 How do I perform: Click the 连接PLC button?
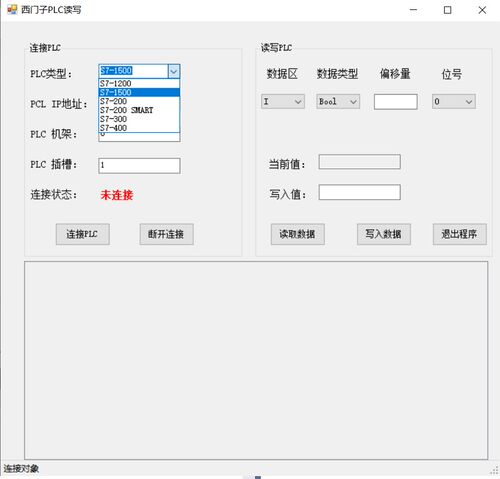pos(82,234)
